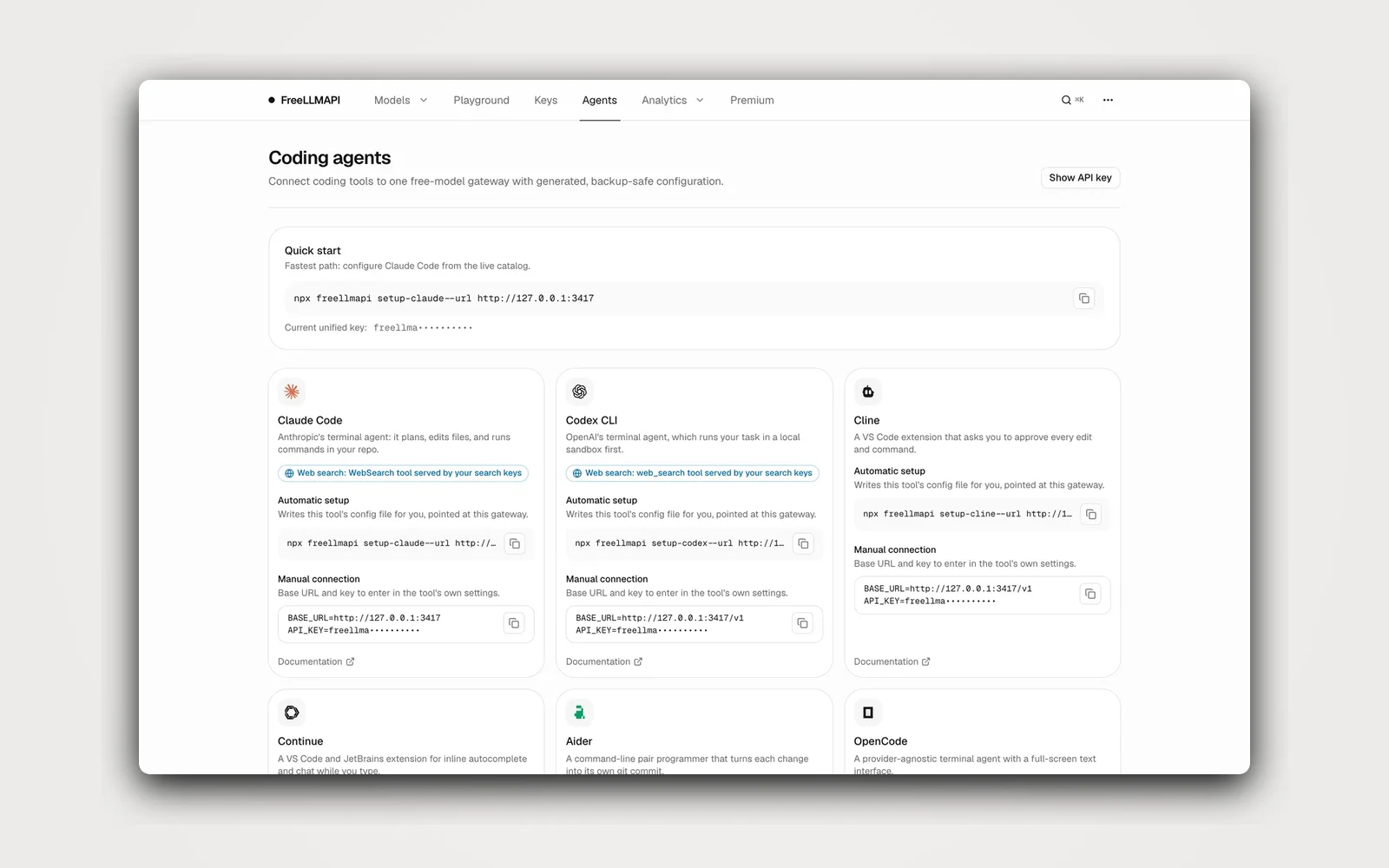The height and width of the screenshot is (868, 1389).
Task: Click Cline BASE_URL code block text
Action: tap(948, 595)
